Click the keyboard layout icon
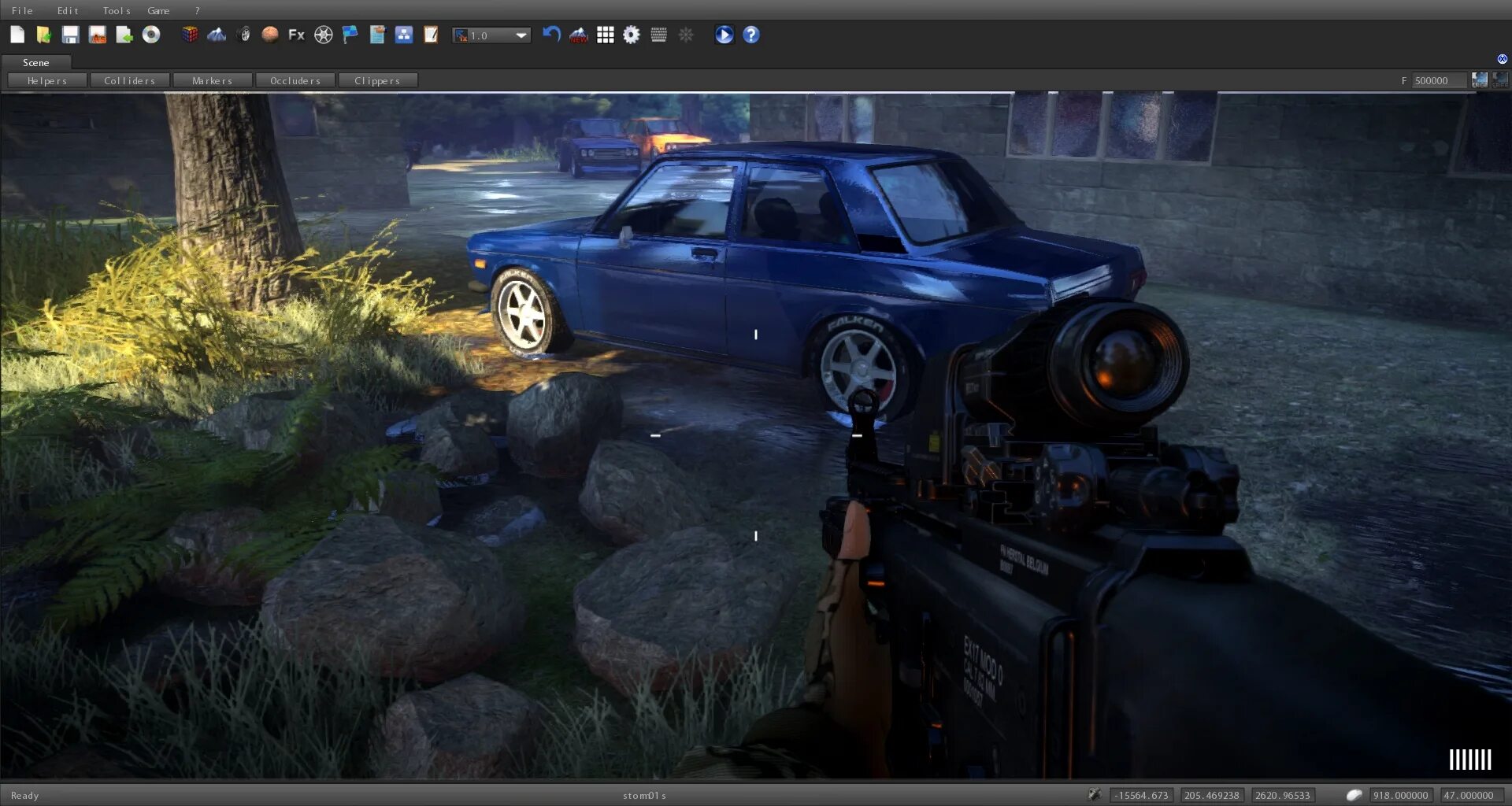The image size is (1512, 806). tap(659, 35)
